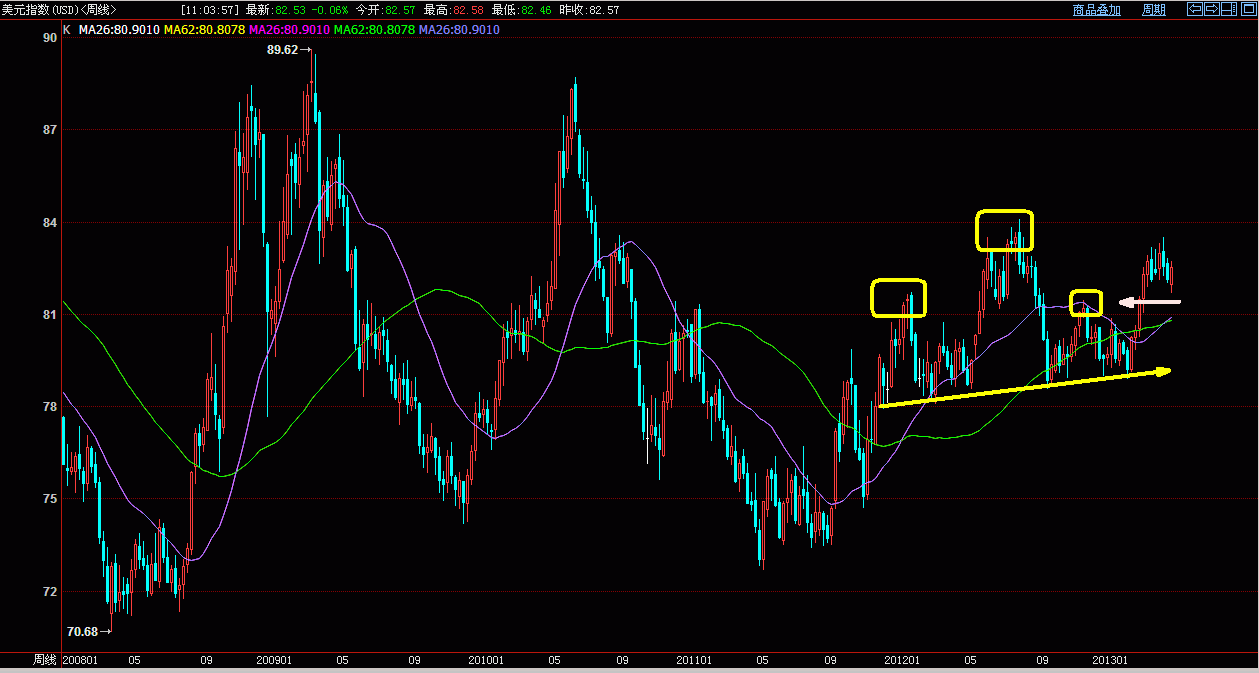Click the 87 price axis label
The image size is (1259, 673).
pos(50,130)
